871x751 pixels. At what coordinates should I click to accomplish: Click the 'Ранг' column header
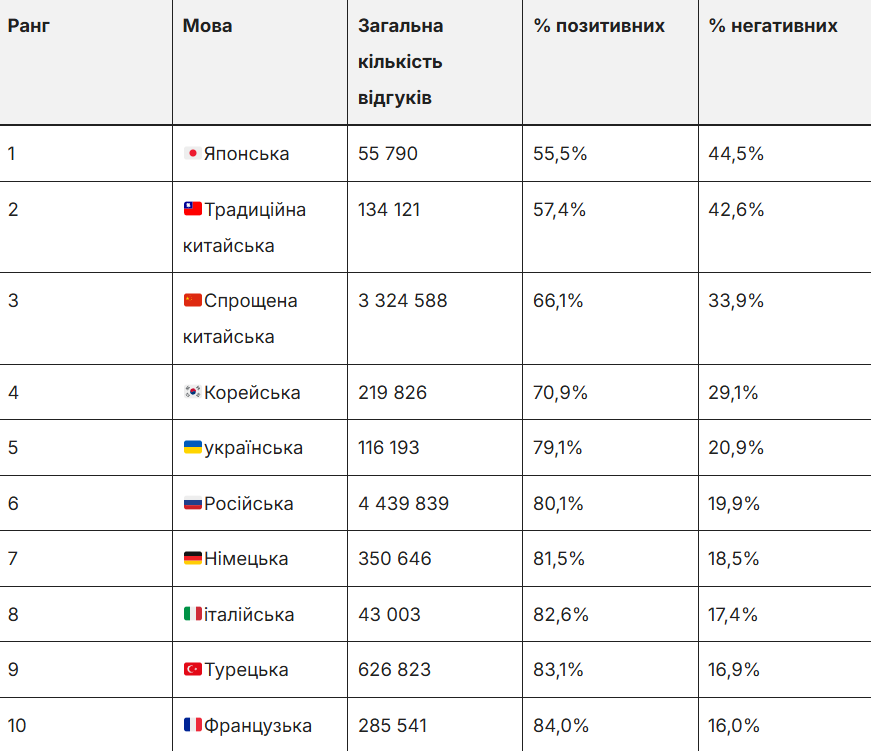[x=29, y=26]
